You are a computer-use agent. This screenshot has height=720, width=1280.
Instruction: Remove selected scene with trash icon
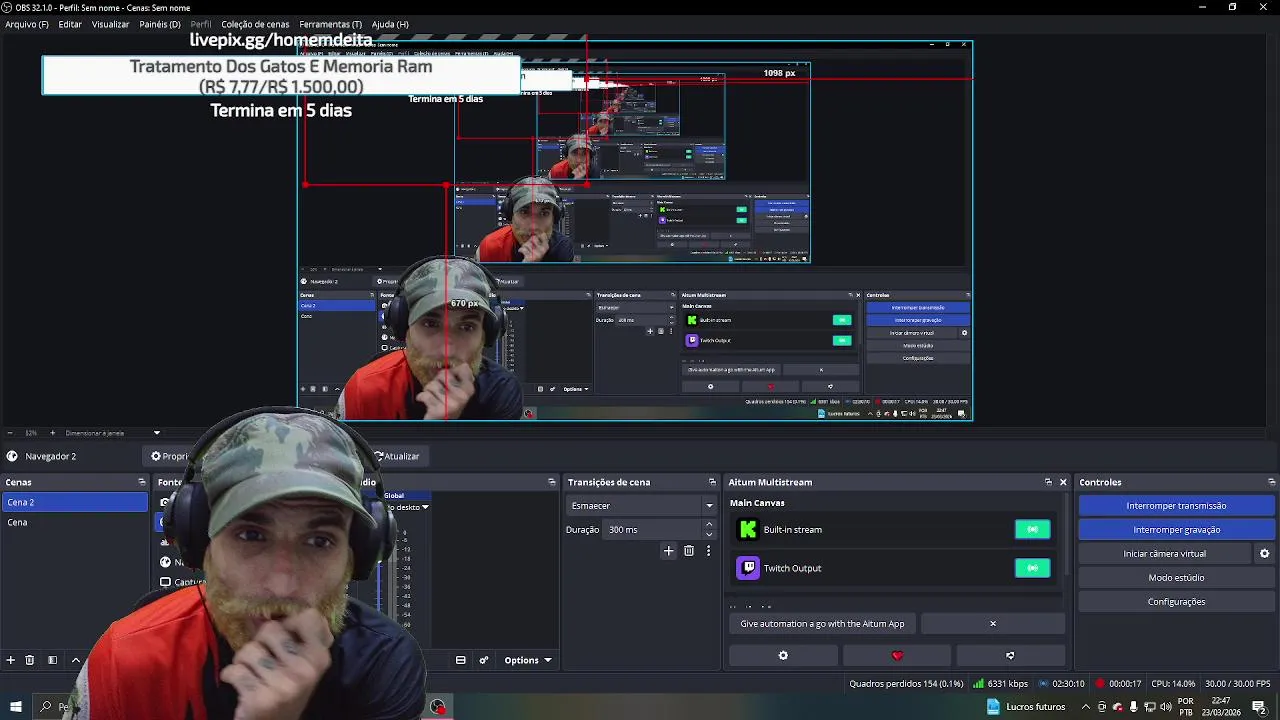pos(30,660)
